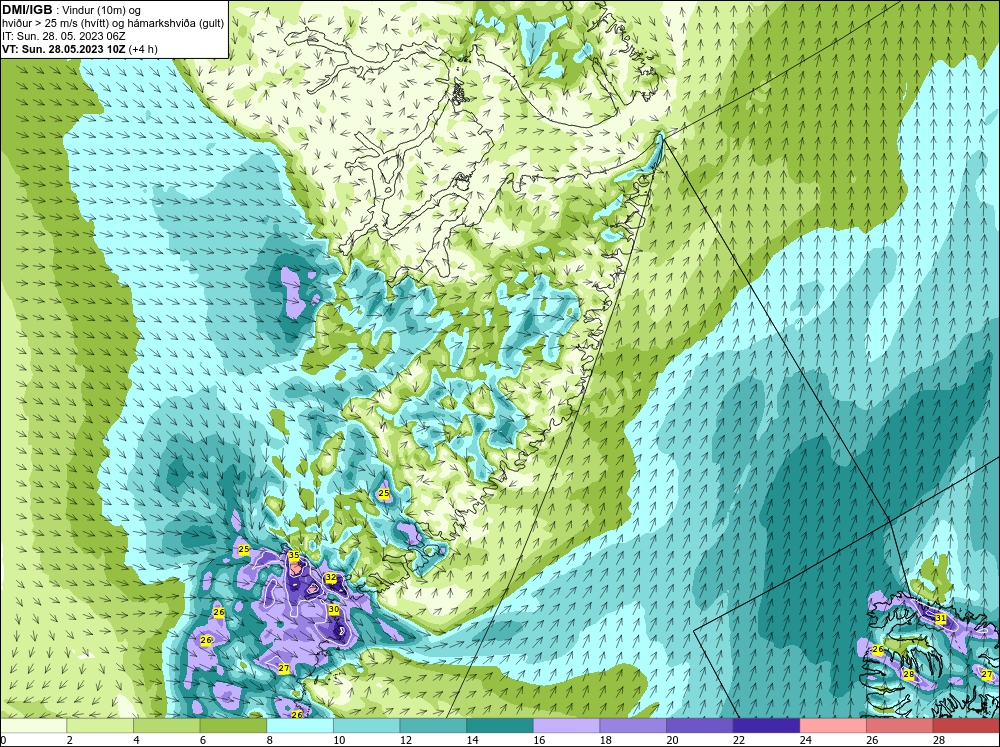Click the 0–2 m/s cream legend swatch

[x=33, y=725]
